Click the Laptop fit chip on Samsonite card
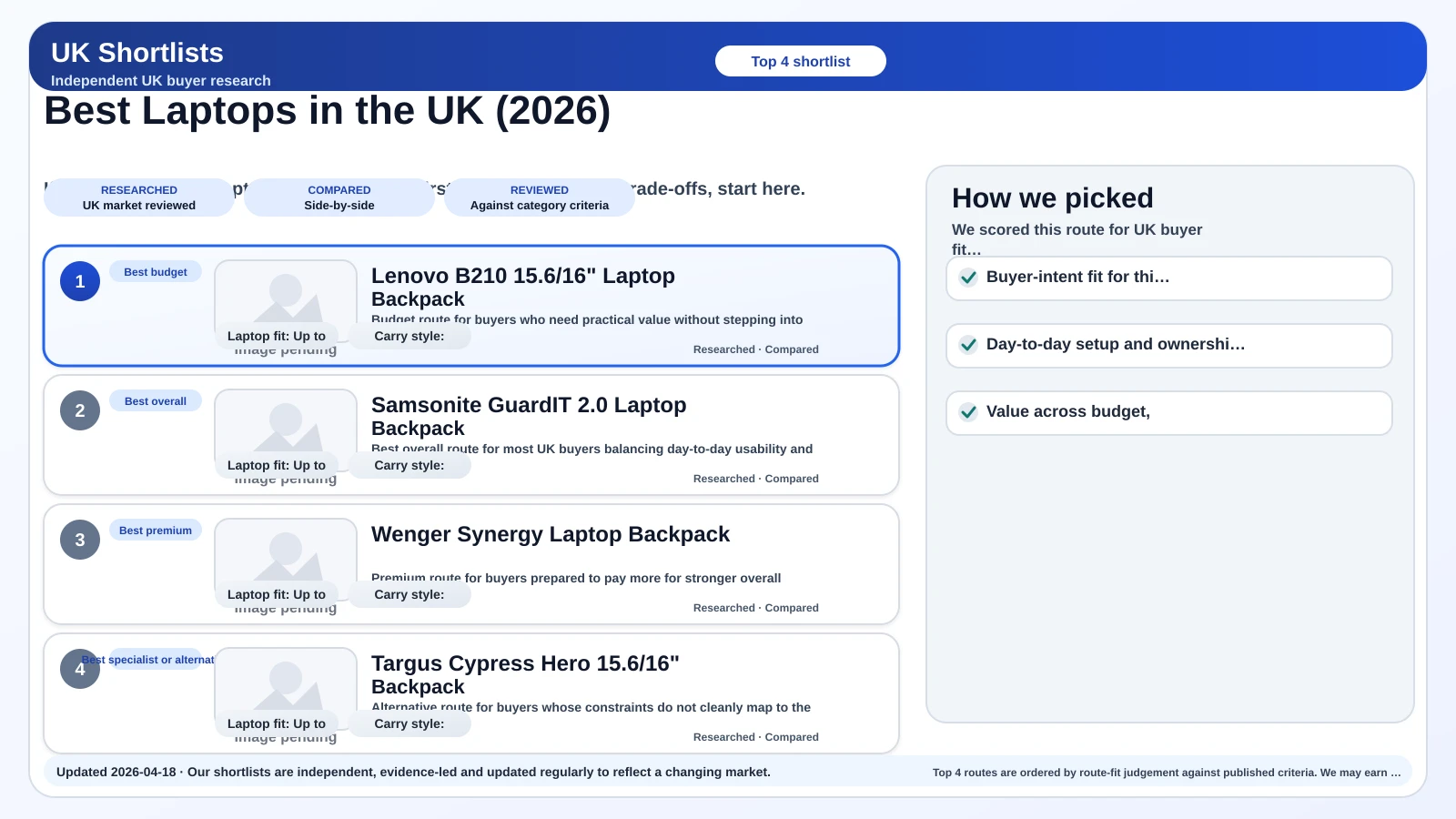Screen dimensions: 1456x819 (277, 465)
